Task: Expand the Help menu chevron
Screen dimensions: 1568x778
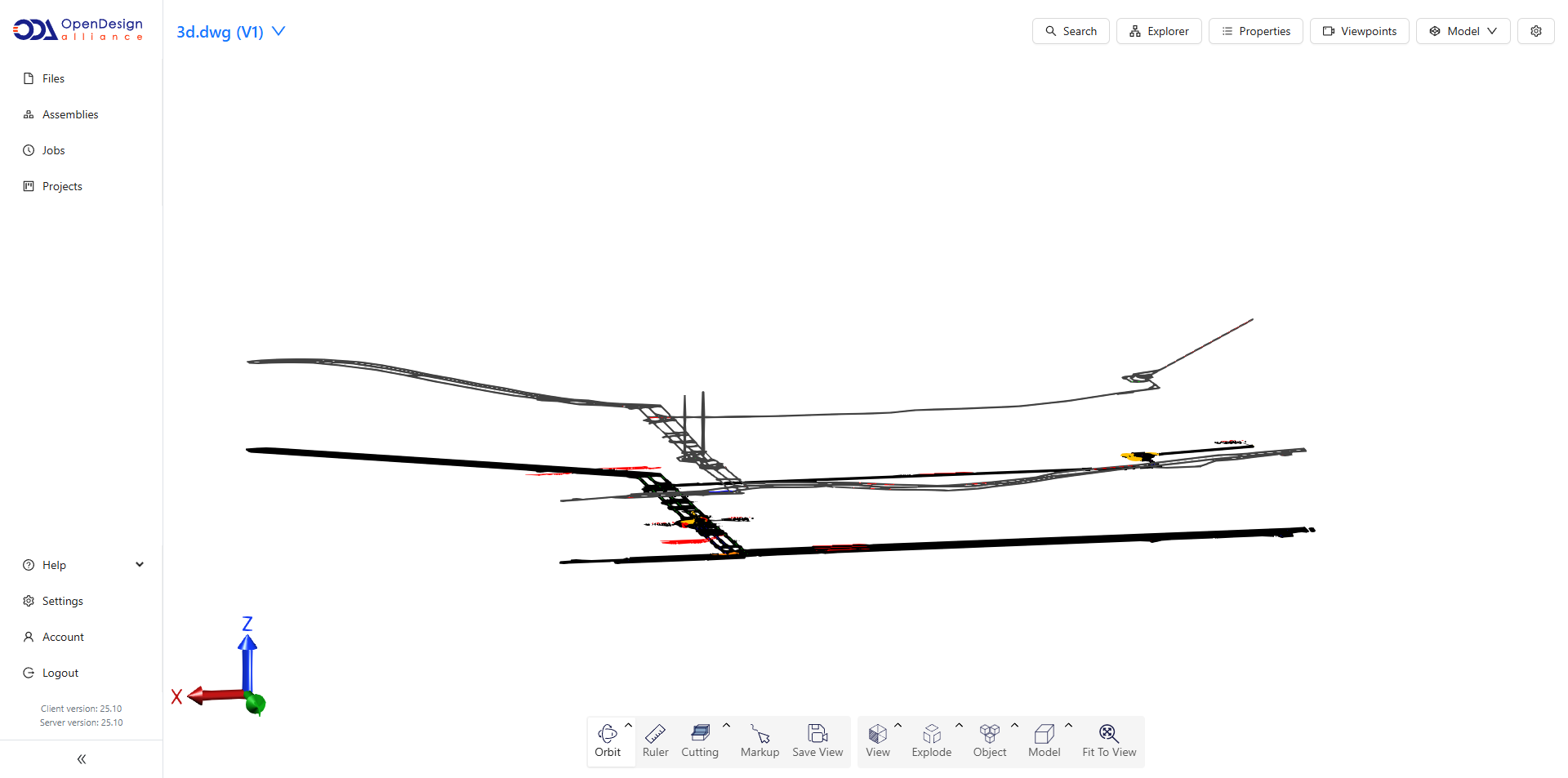Action: pyautogui.click(x=140, y=565)
